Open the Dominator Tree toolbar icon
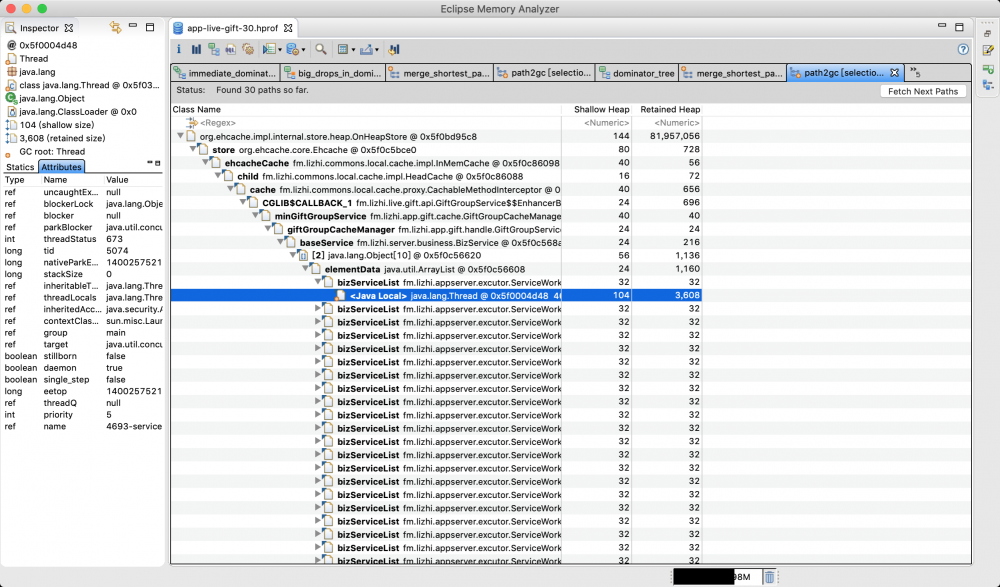This screenshot has width=1000, height=587. (x=213, y=49)
